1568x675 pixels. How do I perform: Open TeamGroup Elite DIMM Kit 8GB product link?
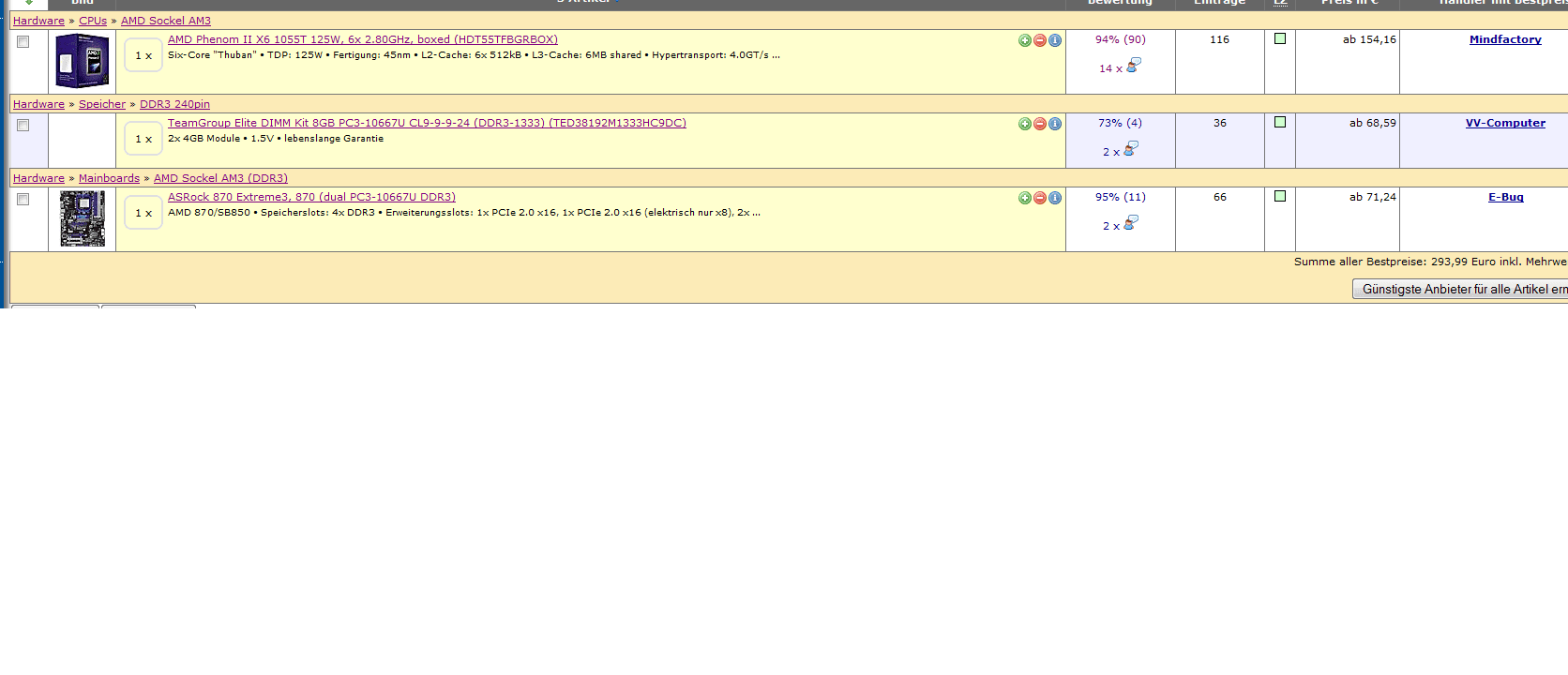427,123
